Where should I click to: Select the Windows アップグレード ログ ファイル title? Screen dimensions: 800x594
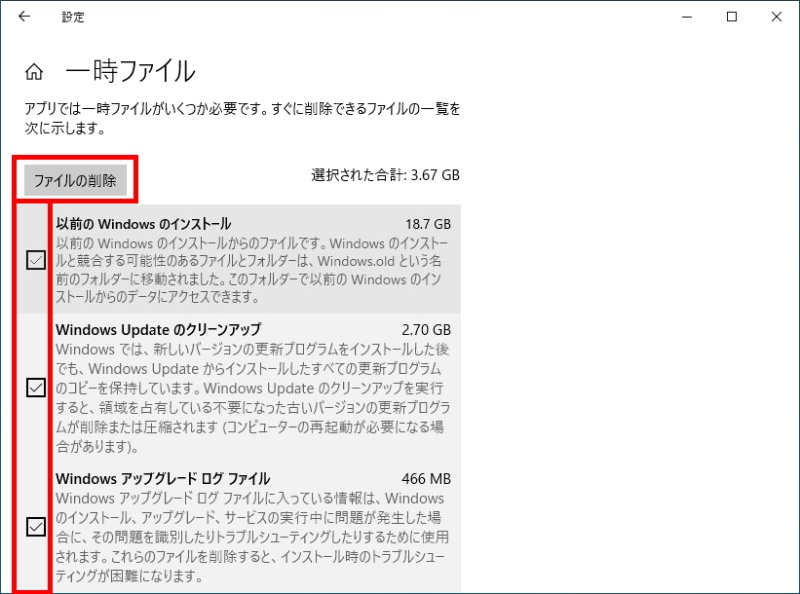[x=163, y=478]
